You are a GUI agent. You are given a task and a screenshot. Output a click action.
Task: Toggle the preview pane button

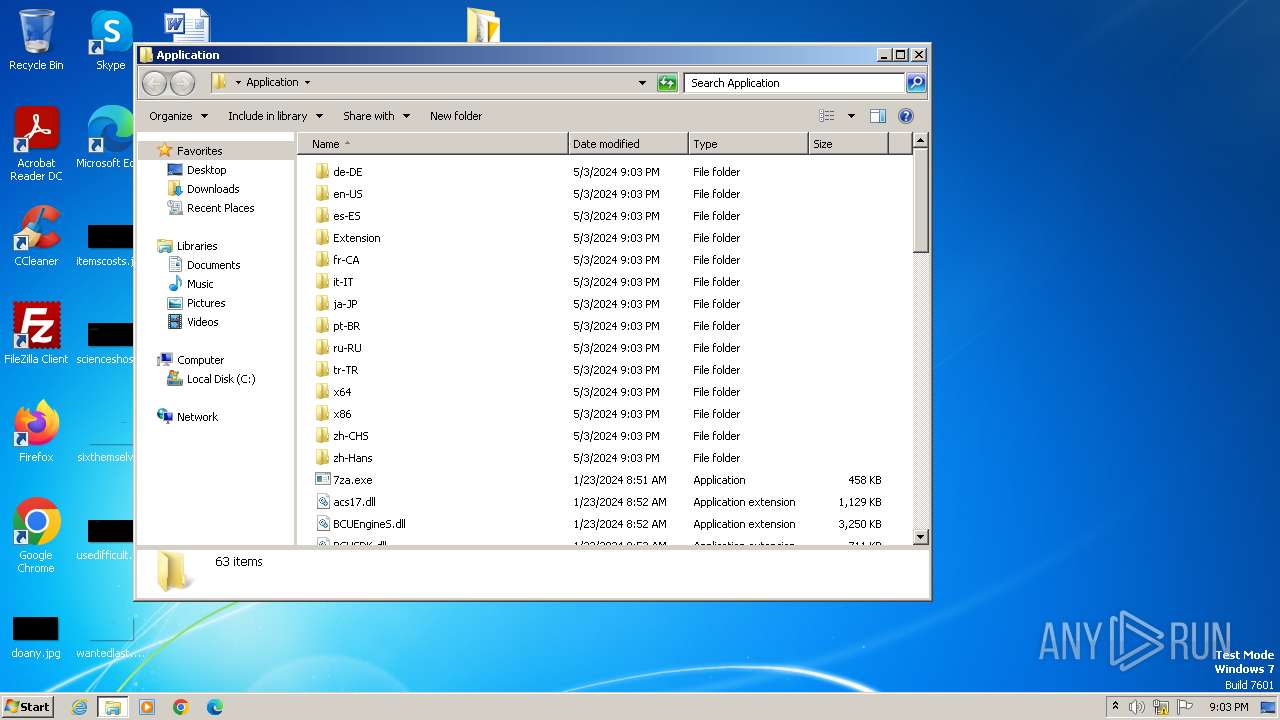pyautogui.click(x=877, y=116)
